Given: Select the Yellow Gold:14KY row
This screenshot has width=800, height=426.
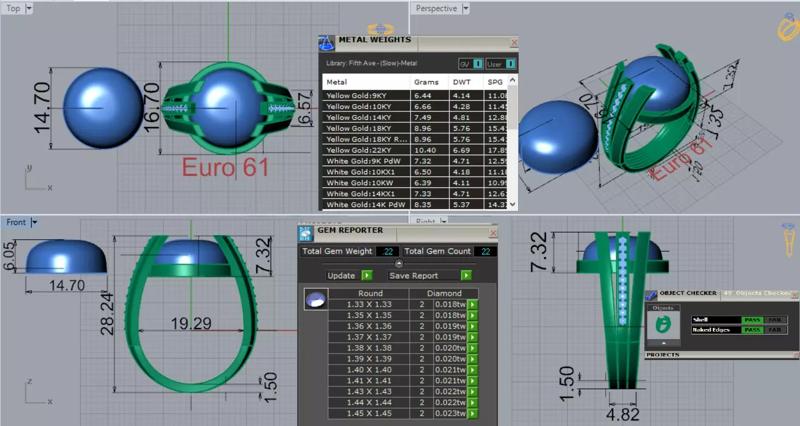Looking at the screenshot, I should click(415, 117).
